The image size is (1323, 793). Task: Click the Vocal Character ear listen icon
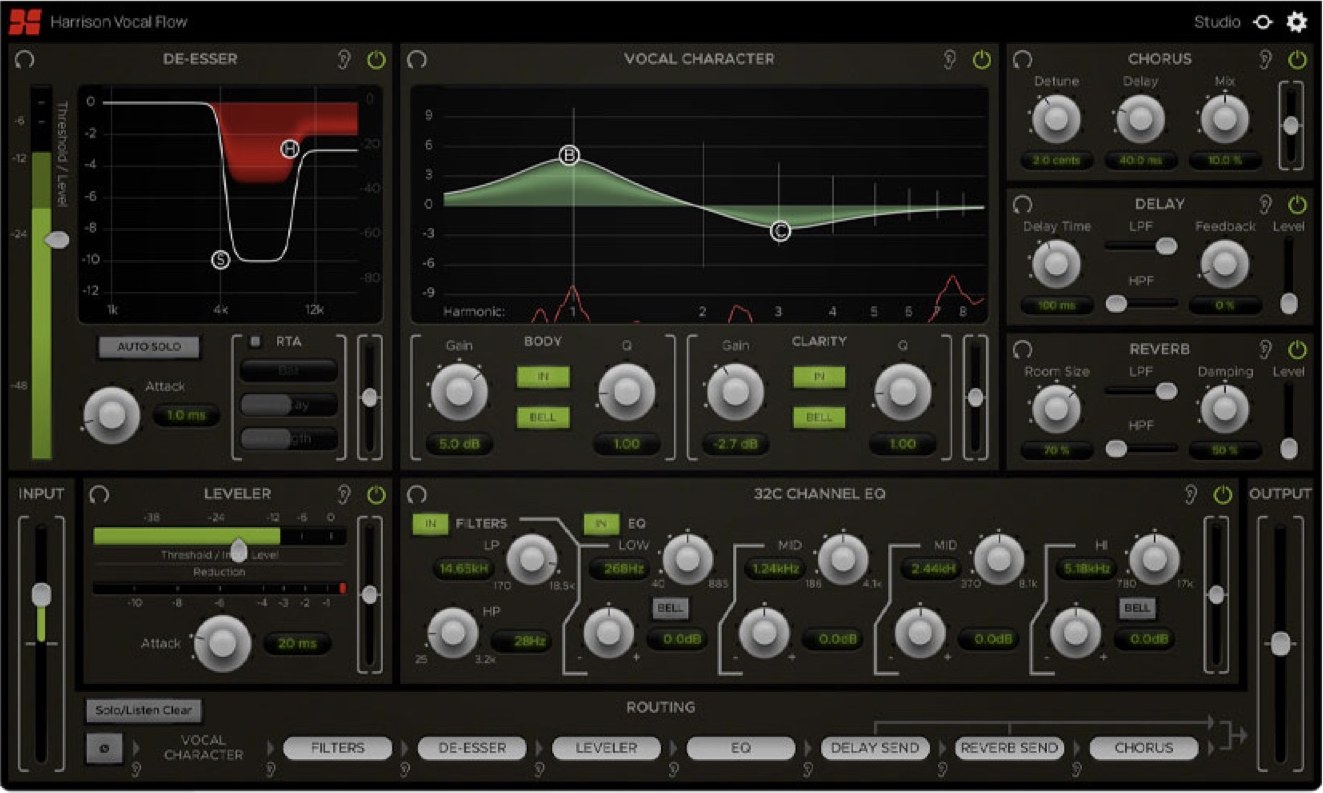[950, 60]
